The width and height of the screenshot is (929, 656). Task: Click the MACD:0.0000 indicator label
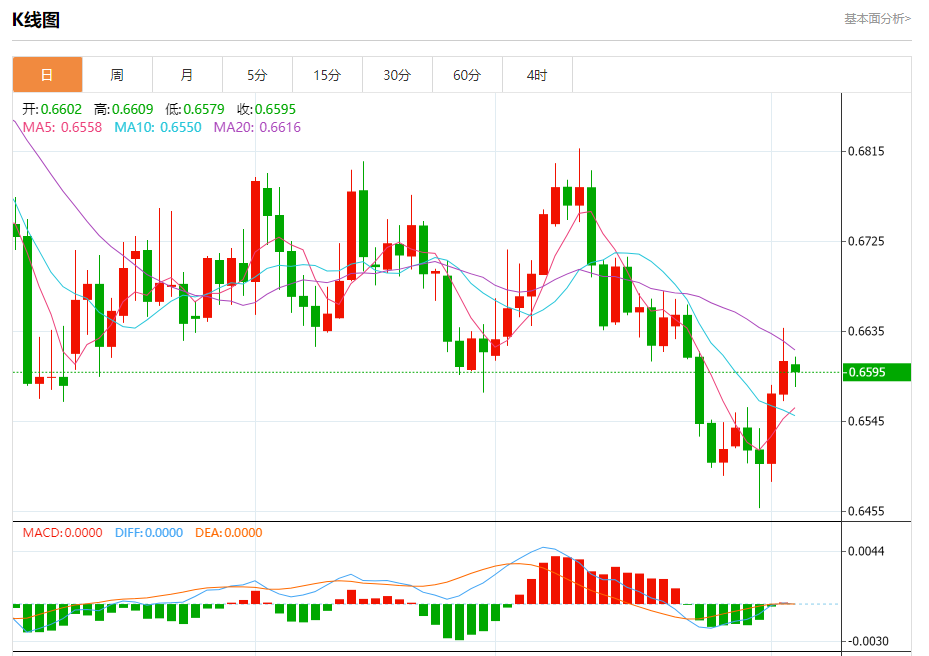(x=62, y=533)
